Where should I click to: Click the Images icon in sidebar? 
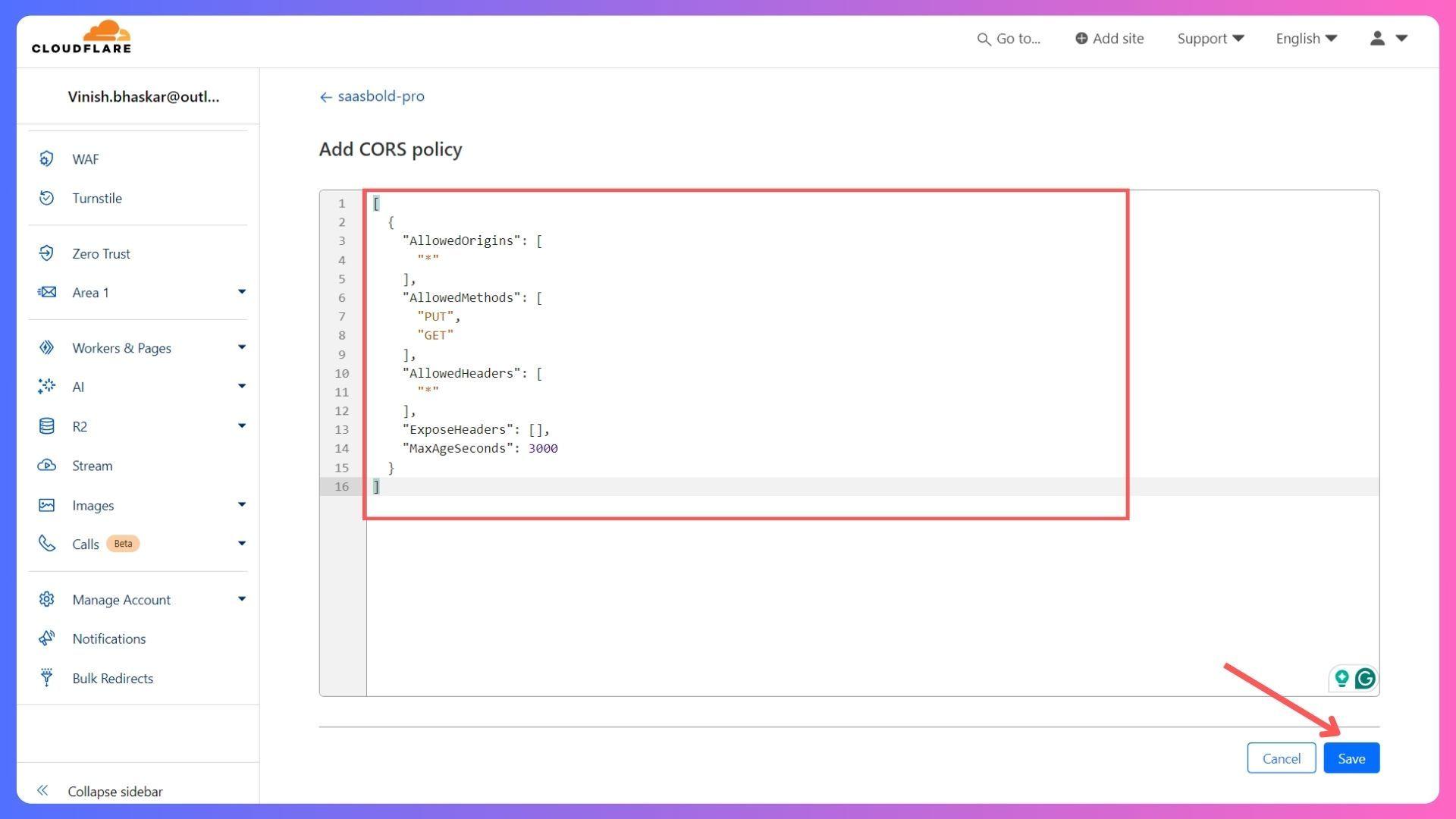coord(46,504)
